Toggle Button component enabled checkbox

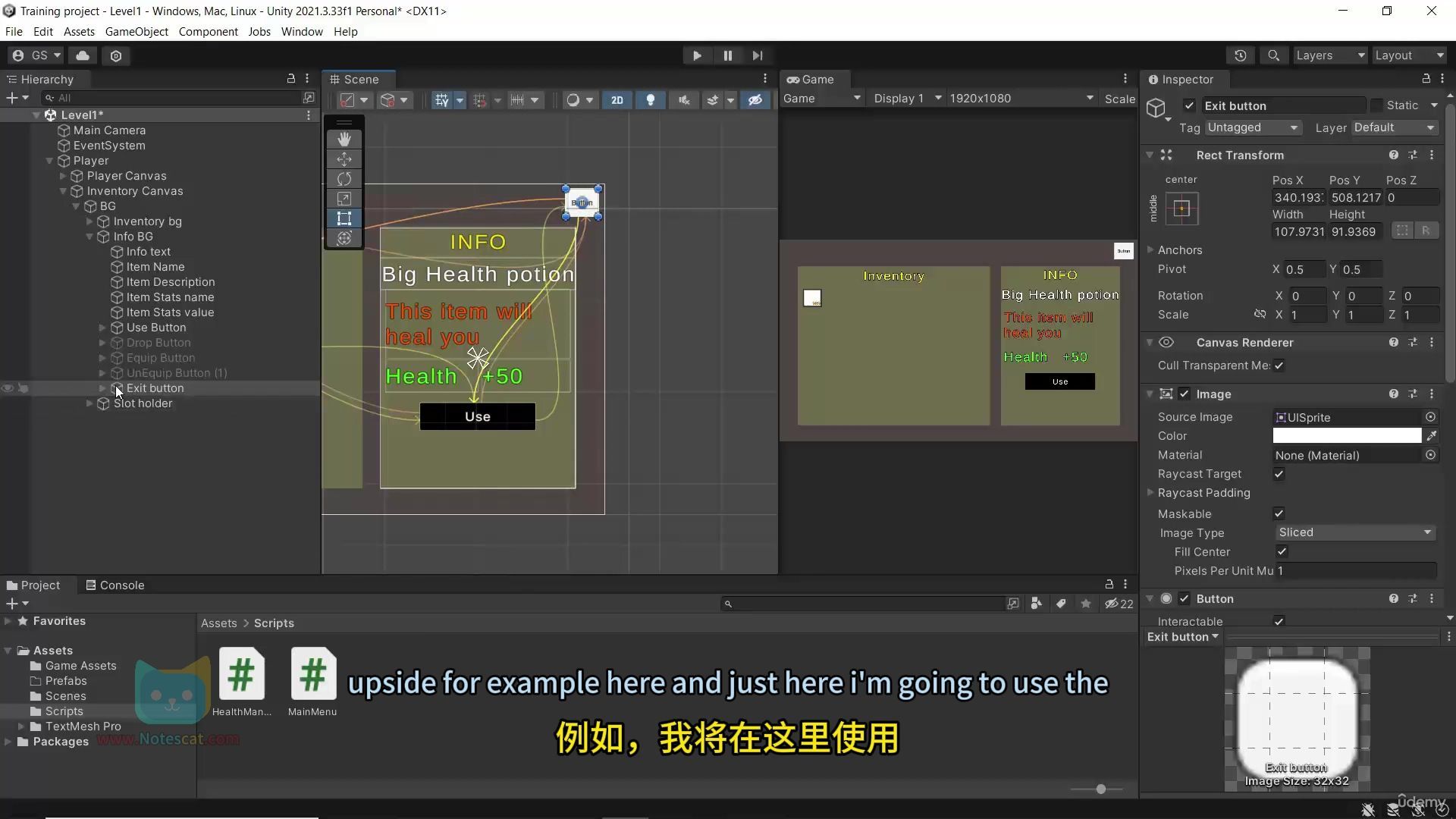coord(1185,598)
